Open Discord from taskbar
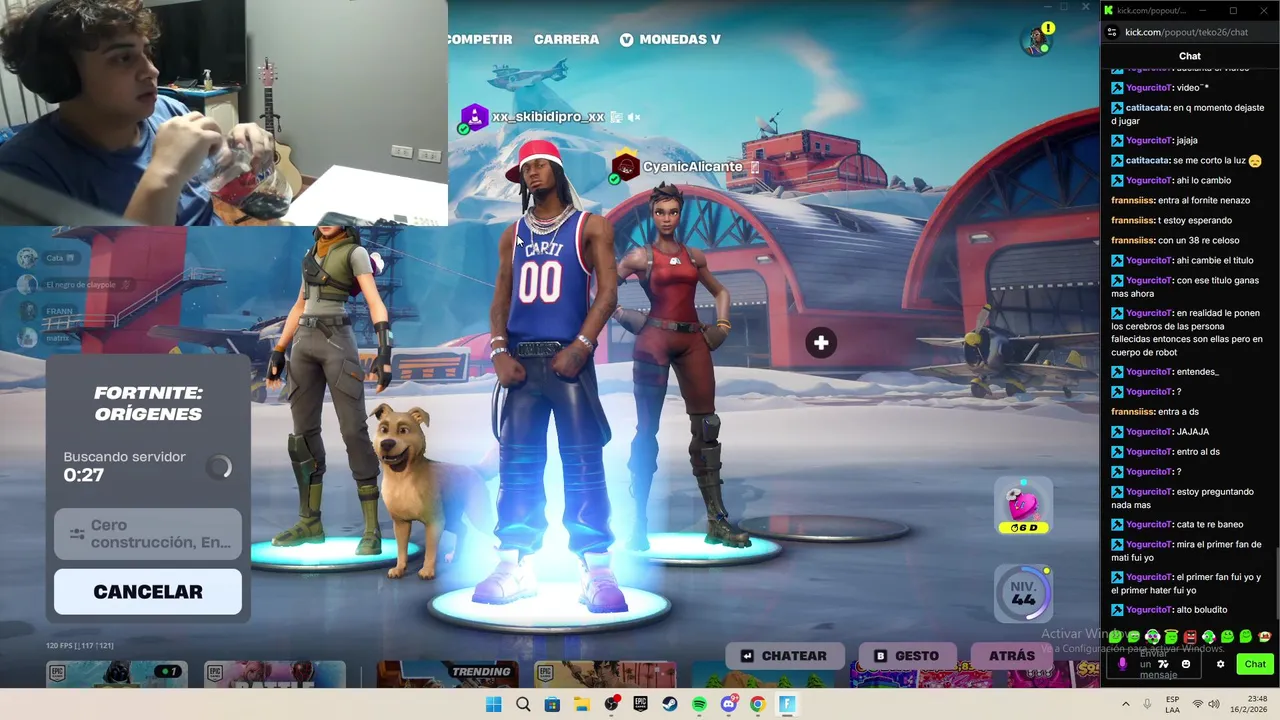 729,705
